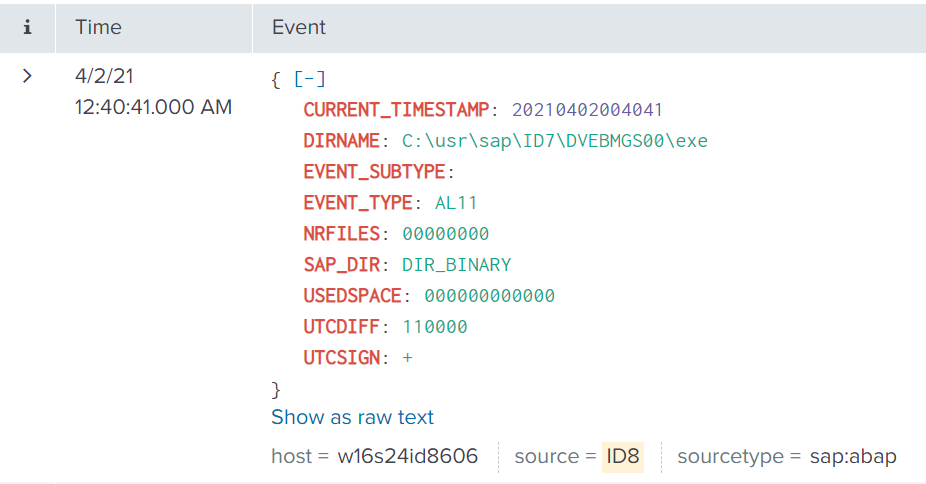The image size is (926, 484).
Task: Expand the event row details chevron
Action: click(x=27, y=76)
